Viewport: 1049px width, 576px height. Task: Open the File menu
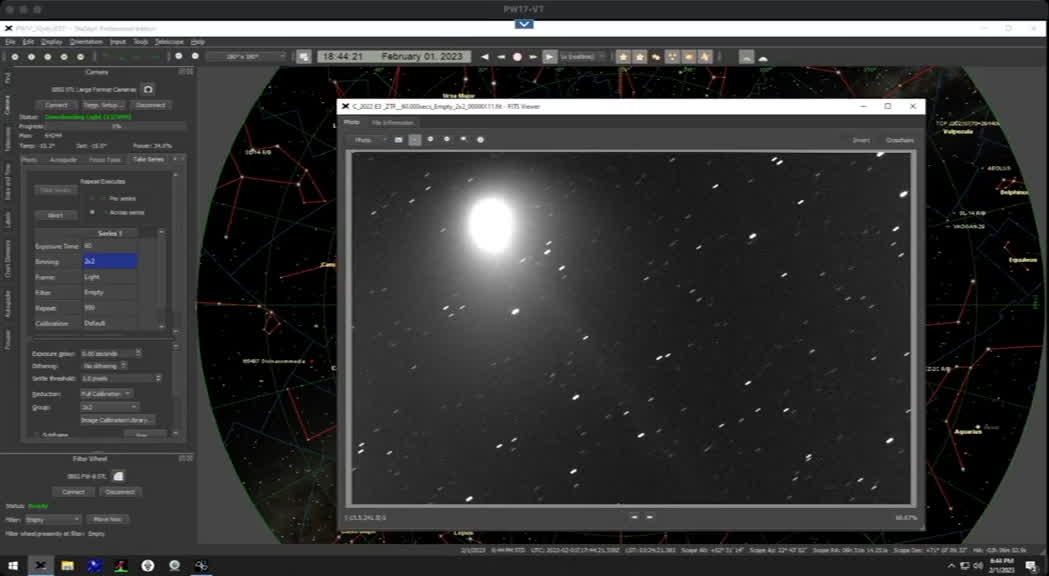10,41
